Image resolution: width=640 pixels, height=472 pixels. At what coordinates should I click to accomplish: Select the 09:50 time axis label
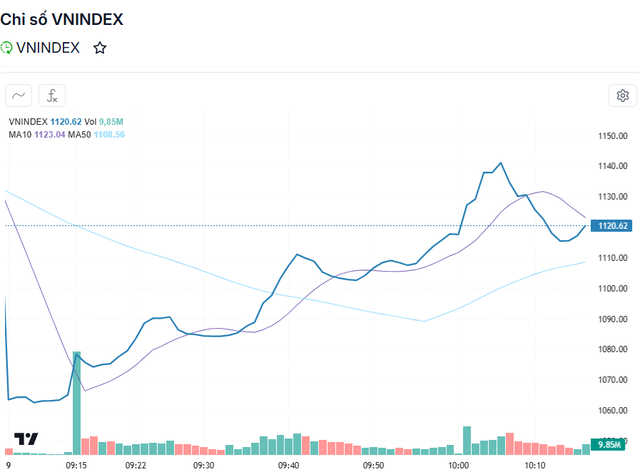[x=374, y=466]
